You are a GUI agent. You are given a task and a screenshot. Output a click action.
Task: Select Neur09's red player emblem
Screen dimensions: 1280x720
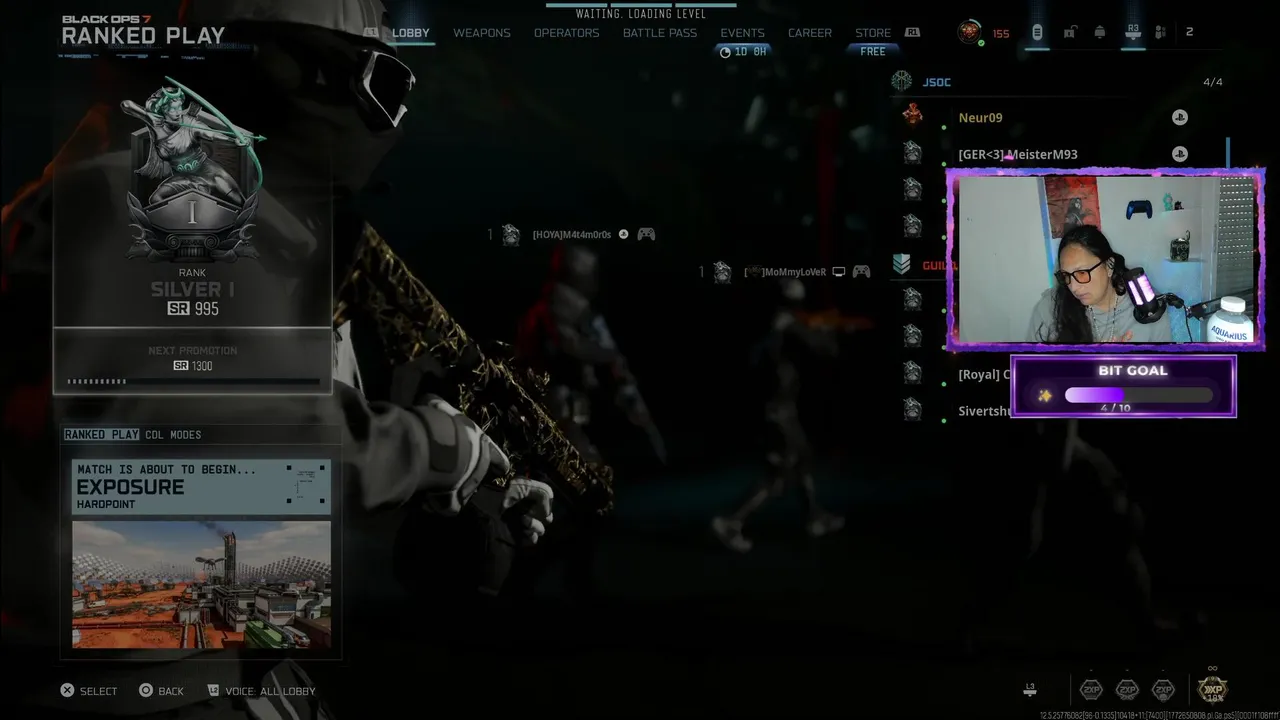[x=912, y=115]
